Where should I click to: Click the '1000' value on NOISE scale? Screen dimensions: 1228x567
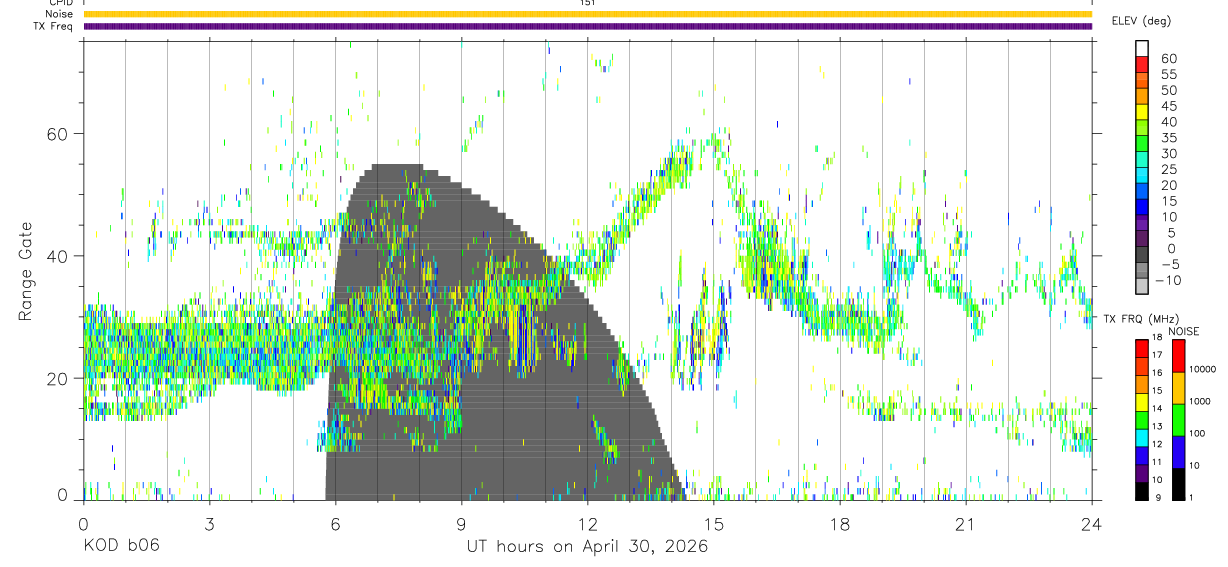[1199, 401]
